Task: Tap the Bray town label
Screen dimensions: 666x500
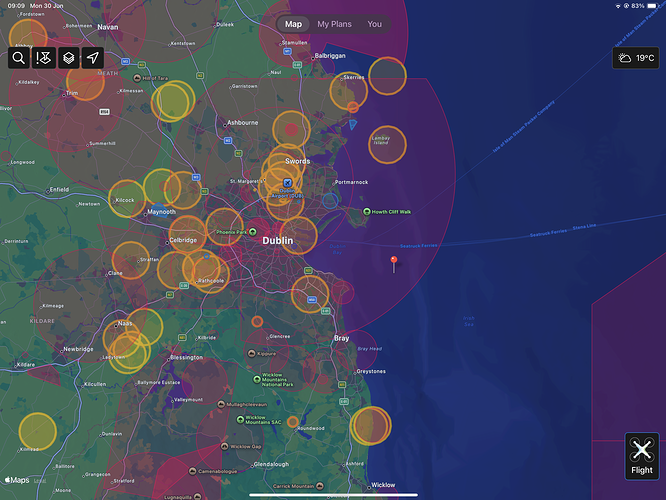Action: click(341, 338)
